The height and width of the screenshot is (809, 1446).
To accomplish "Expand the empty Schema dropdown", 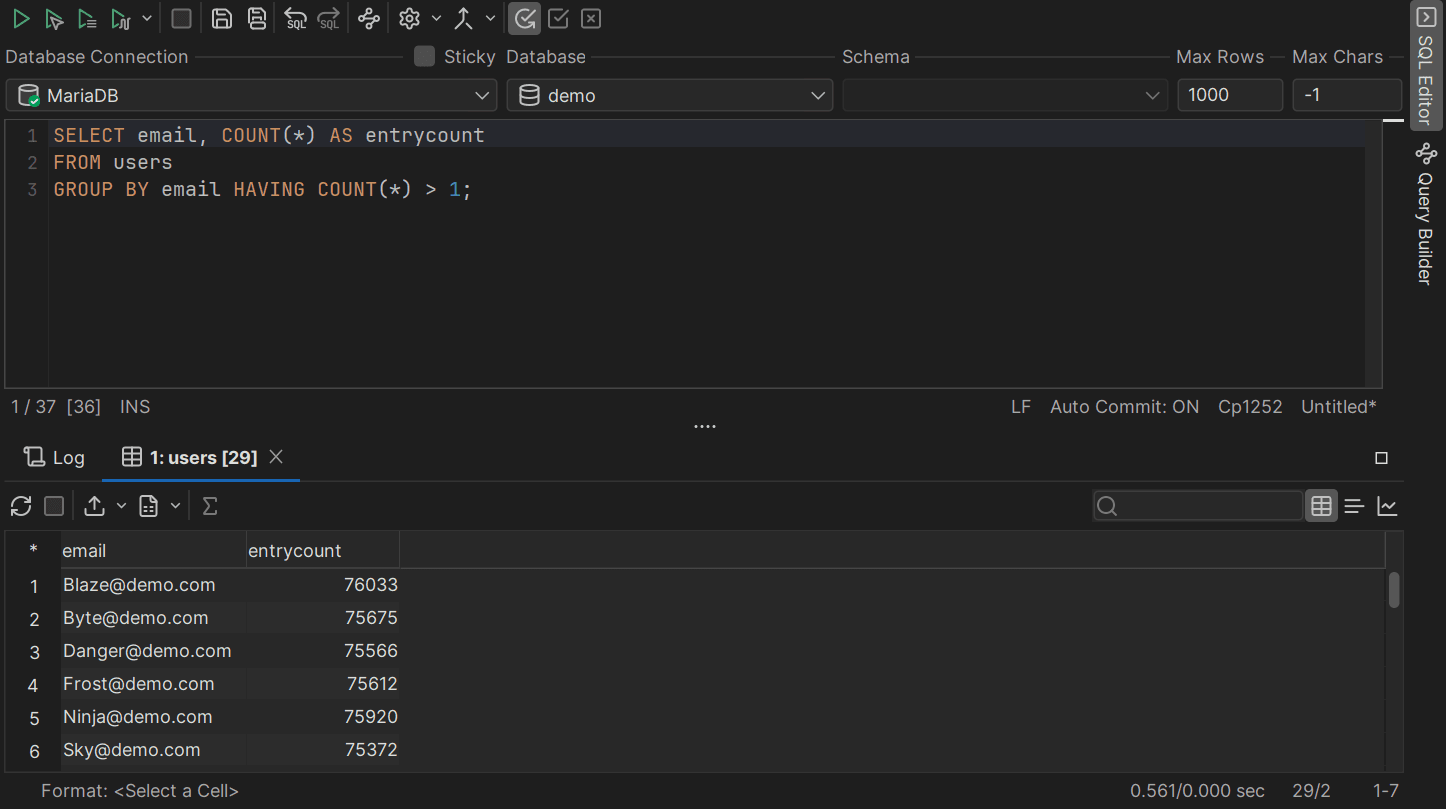I will point(1005,95).
